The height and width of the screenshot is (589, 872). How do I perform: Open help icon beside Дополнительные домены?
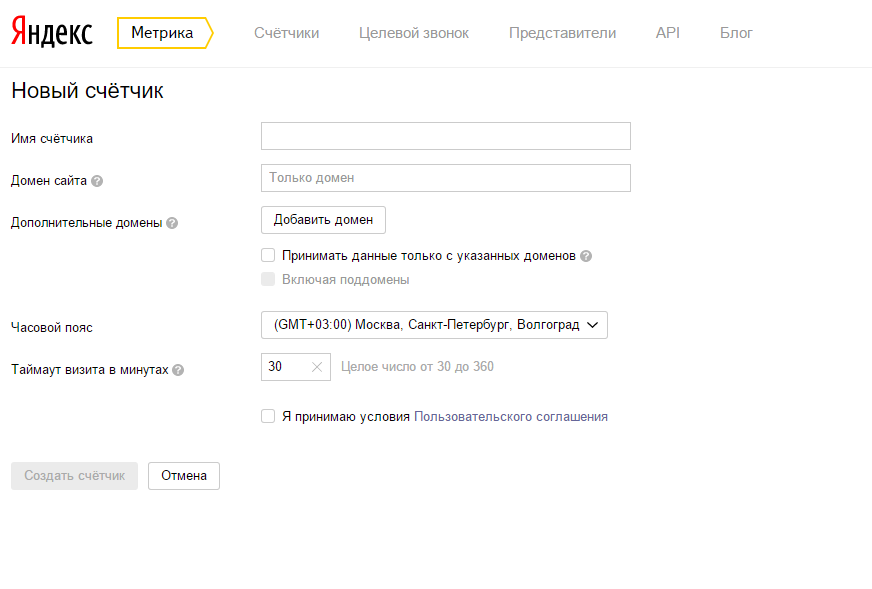(172, 223)
